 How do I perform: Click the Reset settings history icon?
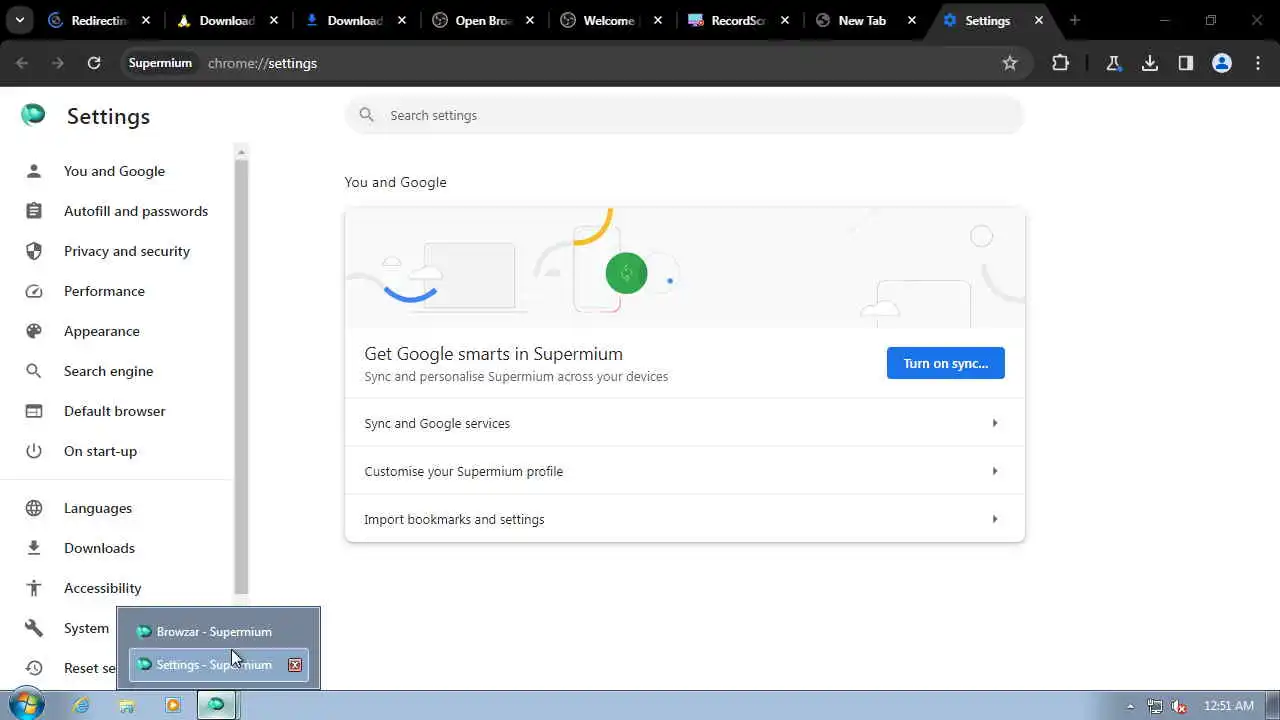tap(34, 668)
